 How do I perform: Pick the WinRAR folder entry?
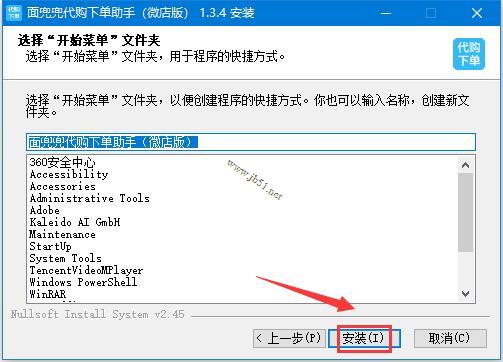pyautogui.click(x=48, y=294)
